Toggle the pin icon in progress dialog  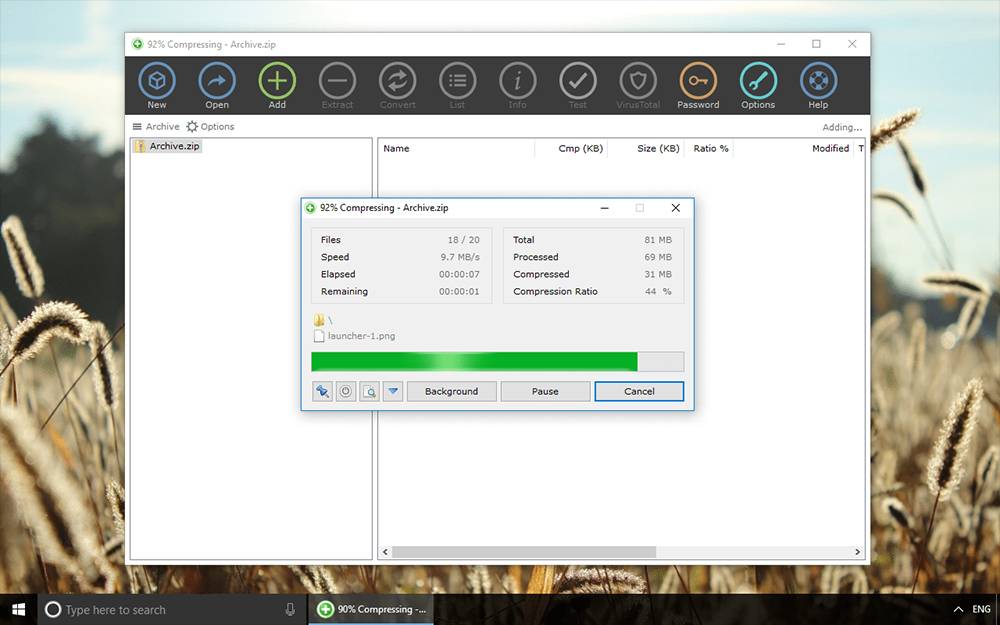(x=322, y=392)
